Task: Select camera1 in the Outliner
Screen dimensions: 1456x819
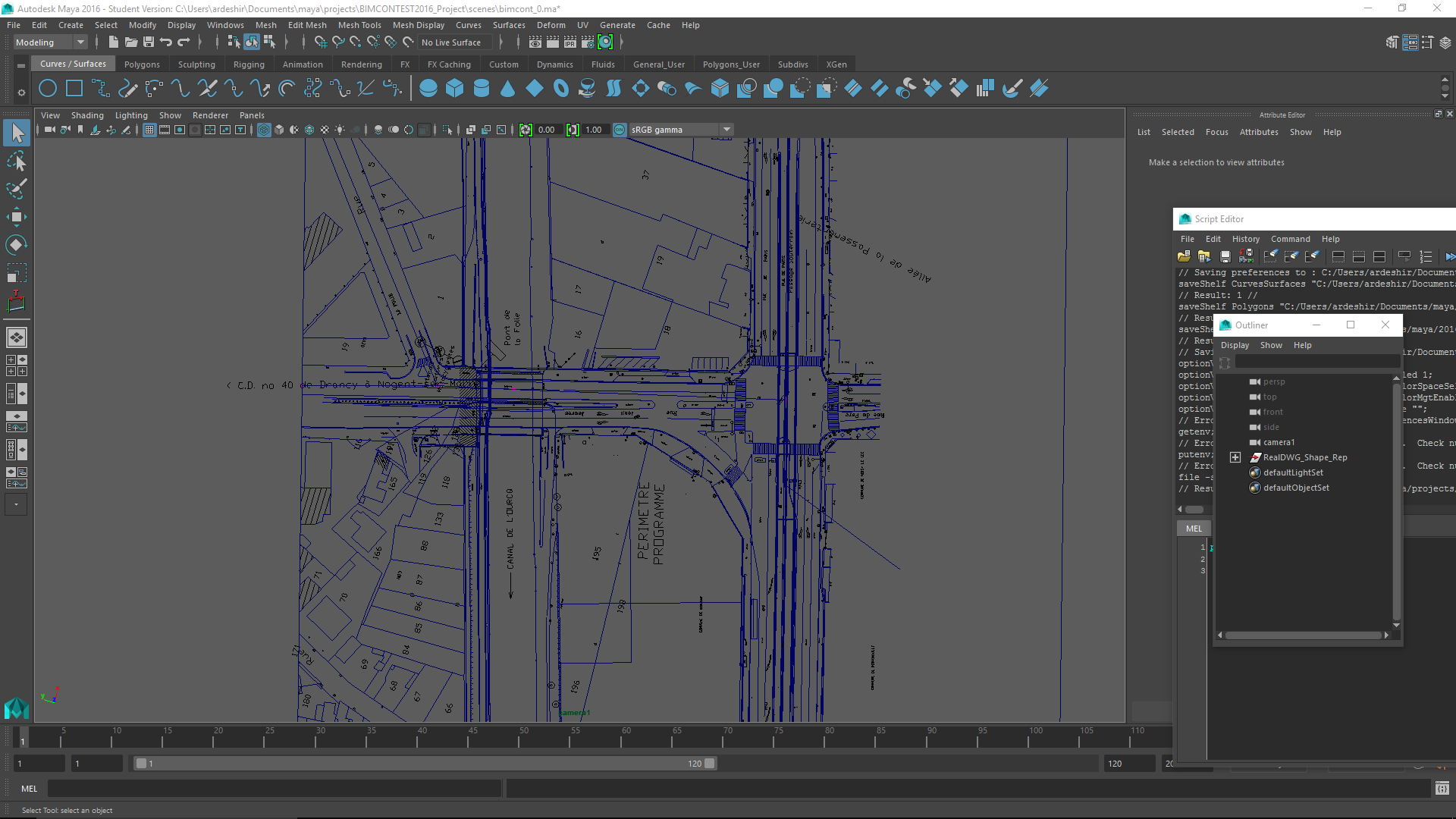Action: click(x=1279, y=442)
